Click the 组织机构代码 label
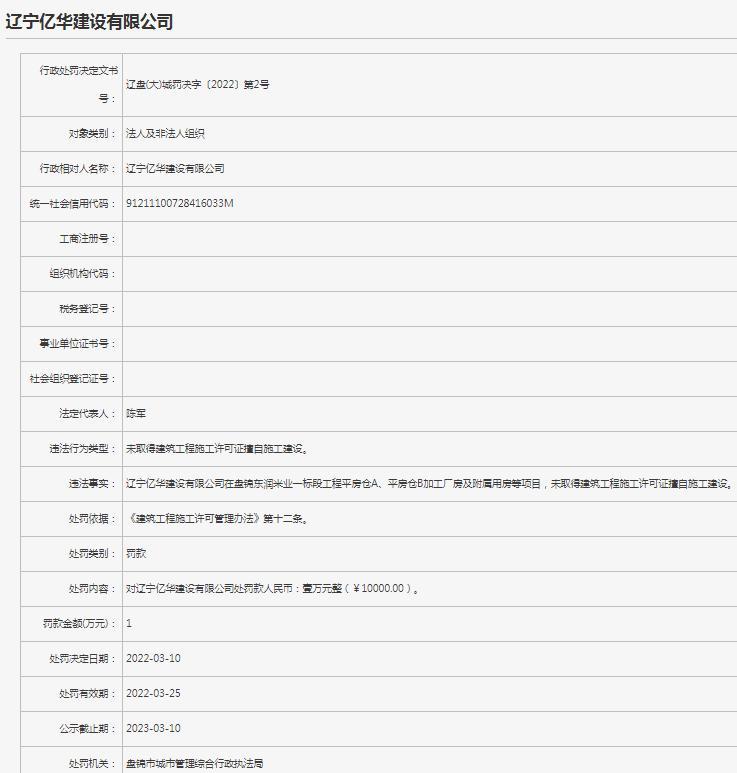Image resolution: width=737 pixels, height=773 pixels. (x=83, y=274)
